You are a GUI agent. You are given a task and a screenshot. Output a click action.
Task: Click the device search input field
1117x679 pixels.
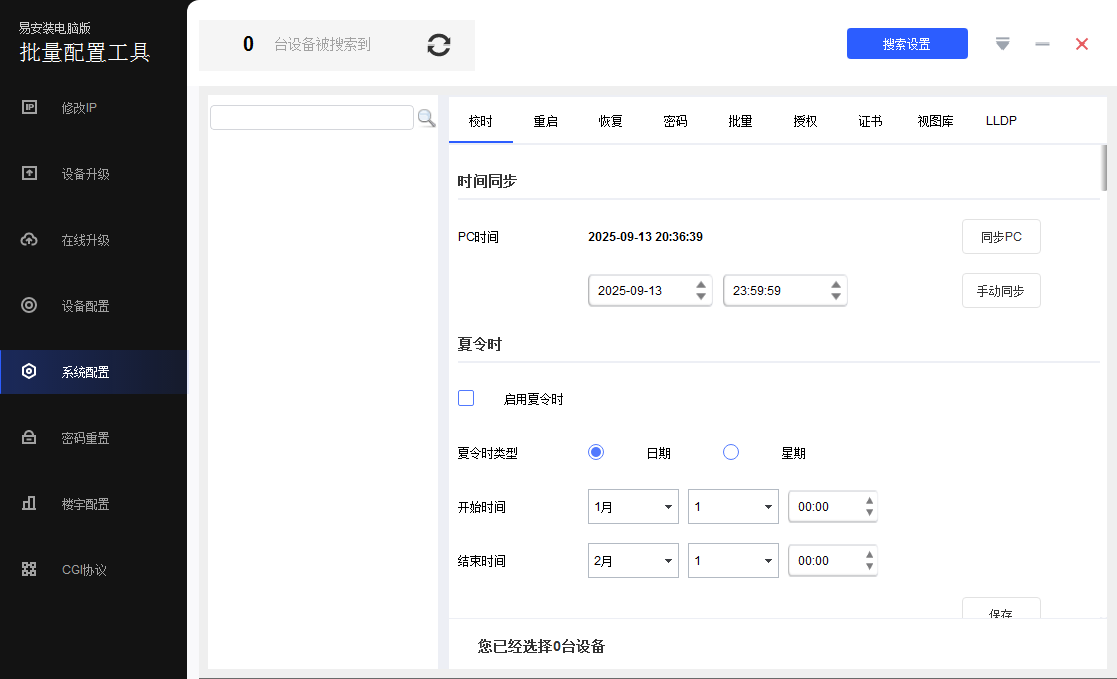coord(311,118)
